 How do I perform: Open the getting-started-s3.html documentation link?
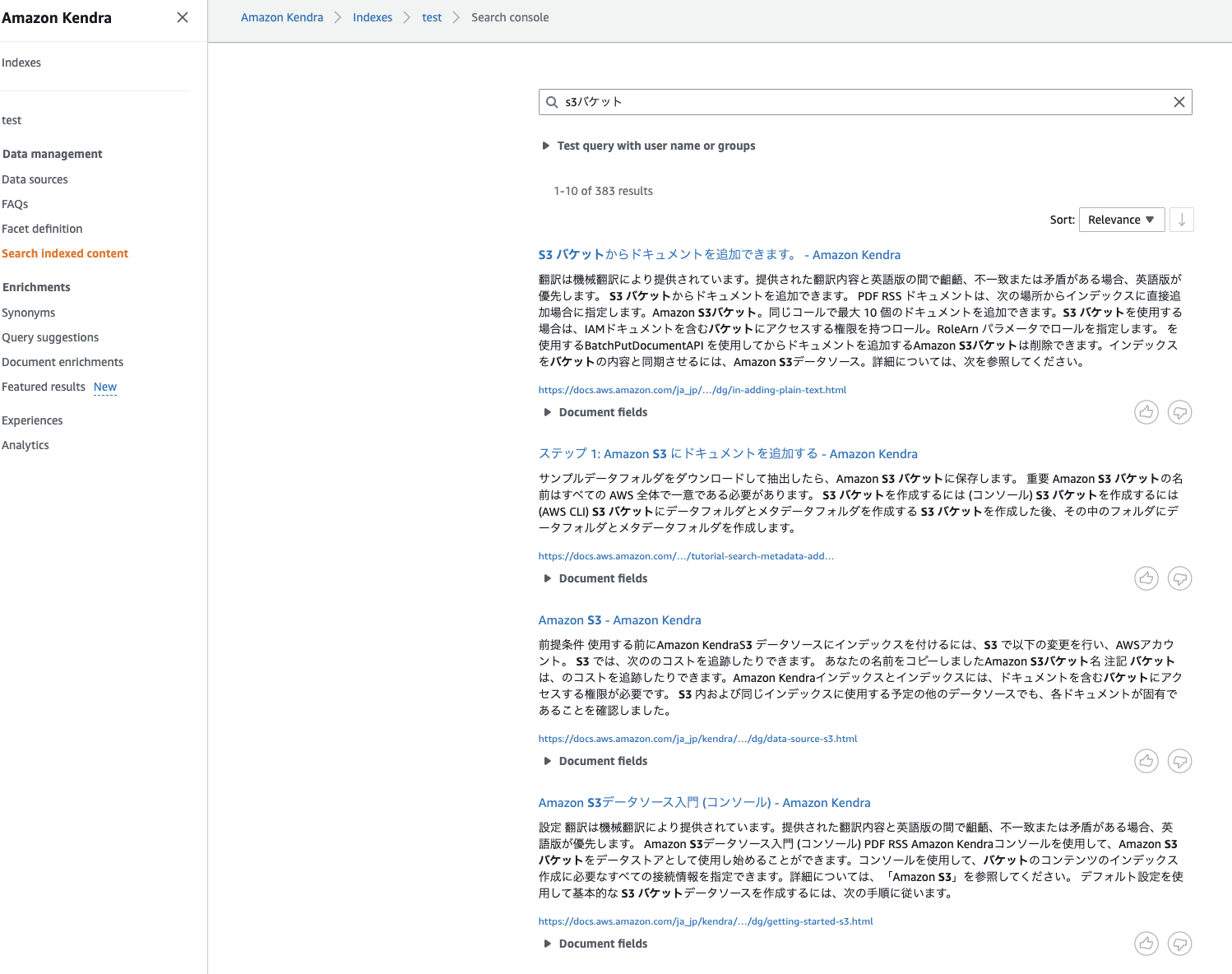[705, 921]
